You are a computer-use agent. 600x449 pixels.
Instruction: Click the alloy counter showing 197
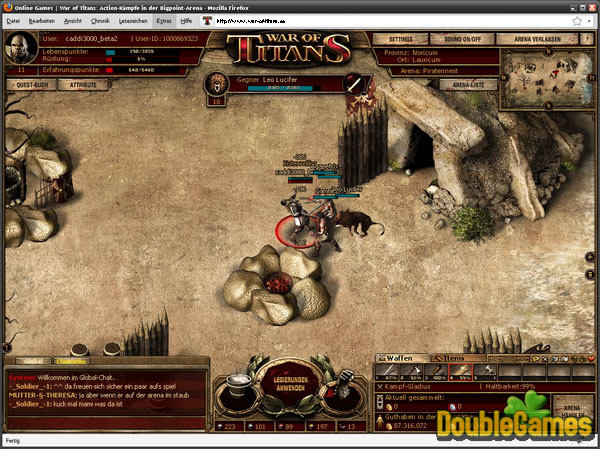[x=320, y=426]
